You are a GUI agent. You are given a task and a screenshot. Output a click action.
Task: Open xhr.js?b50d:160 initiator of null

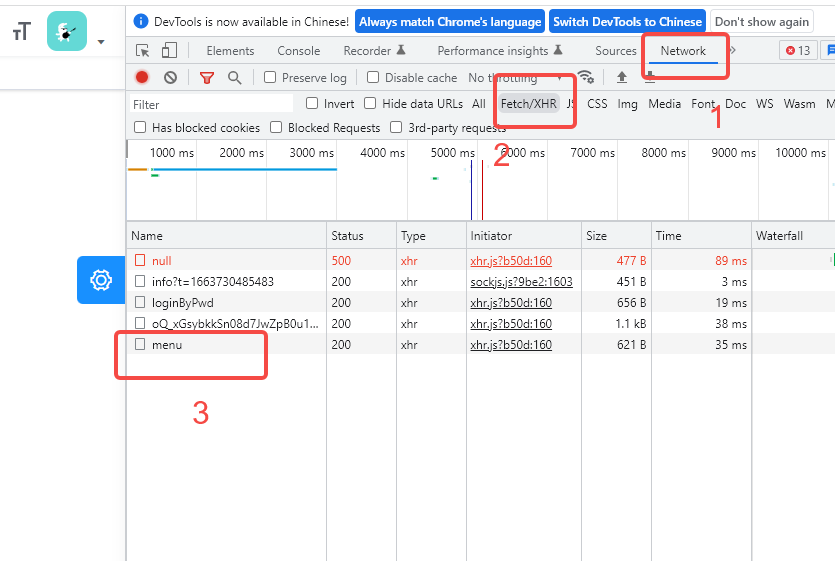coord(511,261)
